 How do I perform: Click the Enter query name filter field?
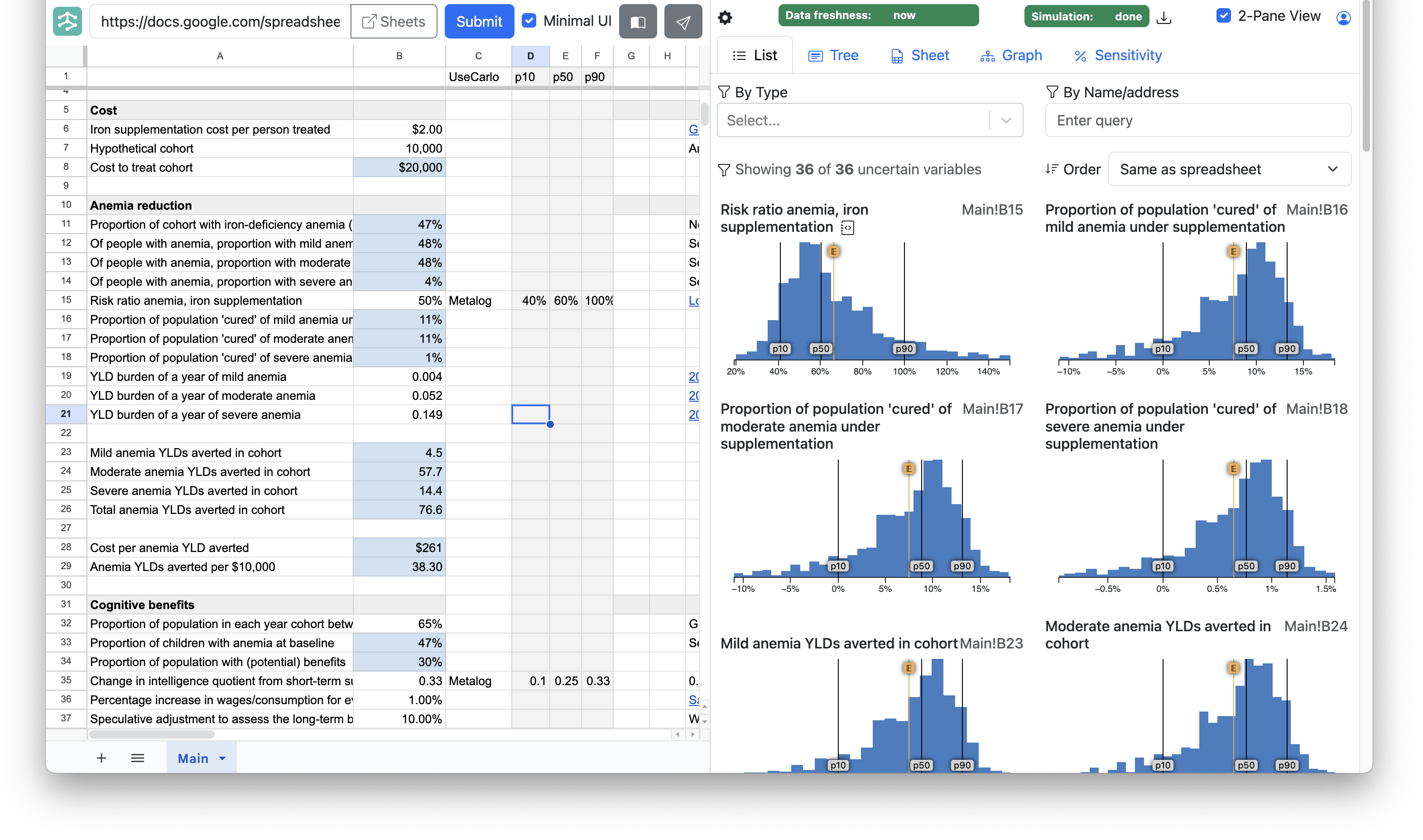[1198, 120]
